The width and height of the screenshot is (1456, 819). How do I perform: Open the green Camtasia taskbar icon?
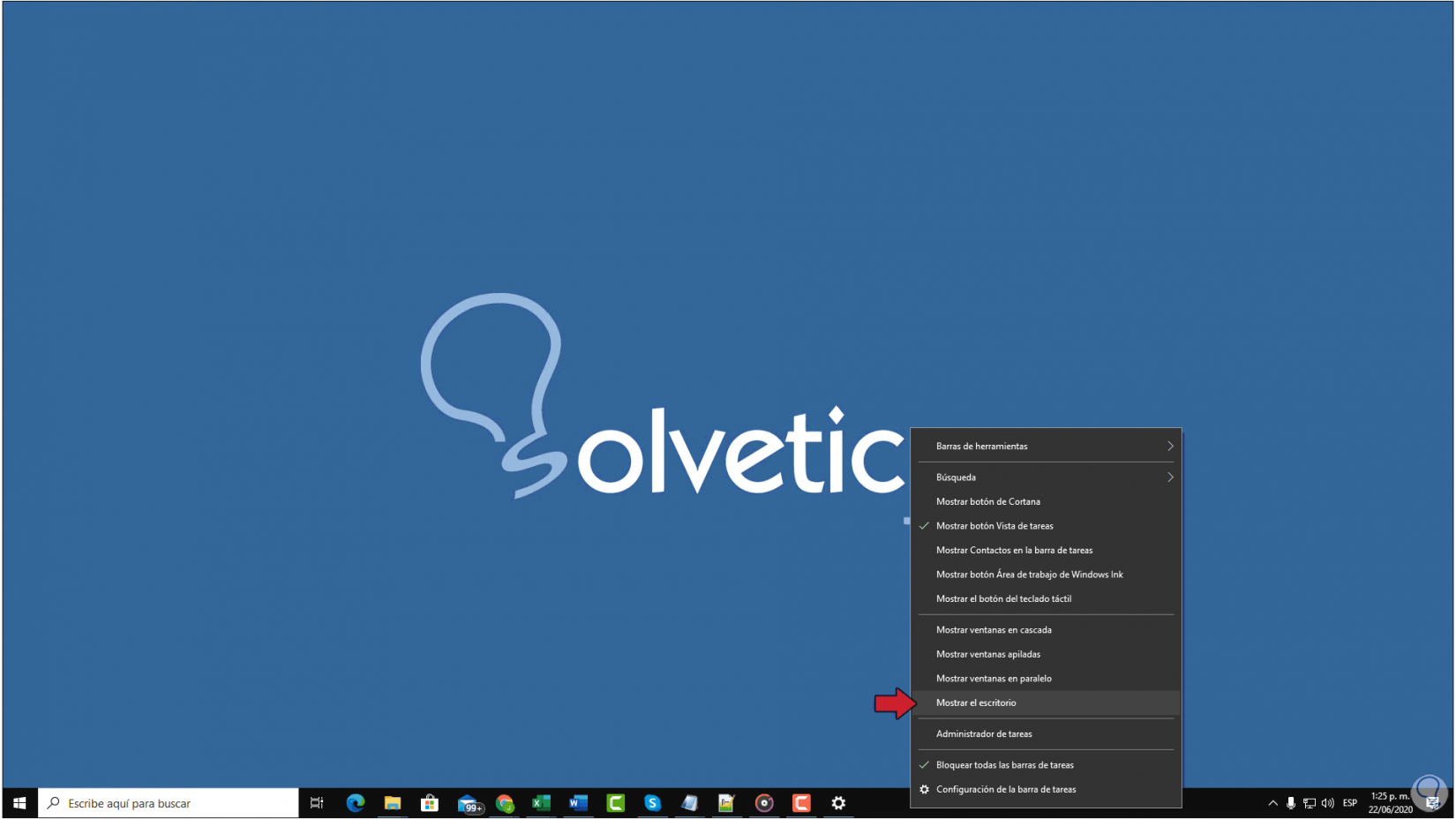pos(616,803)
